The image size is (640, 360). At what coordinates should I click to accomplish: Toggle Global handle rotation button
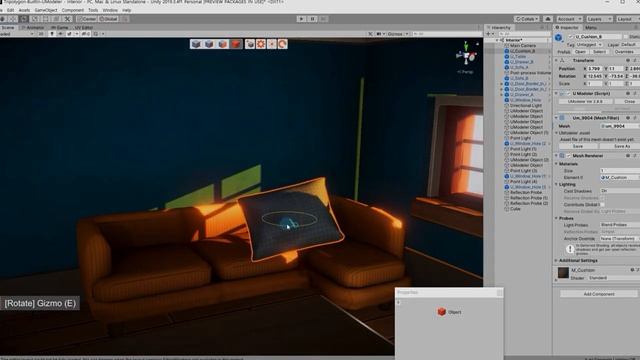tap(109, 19)
